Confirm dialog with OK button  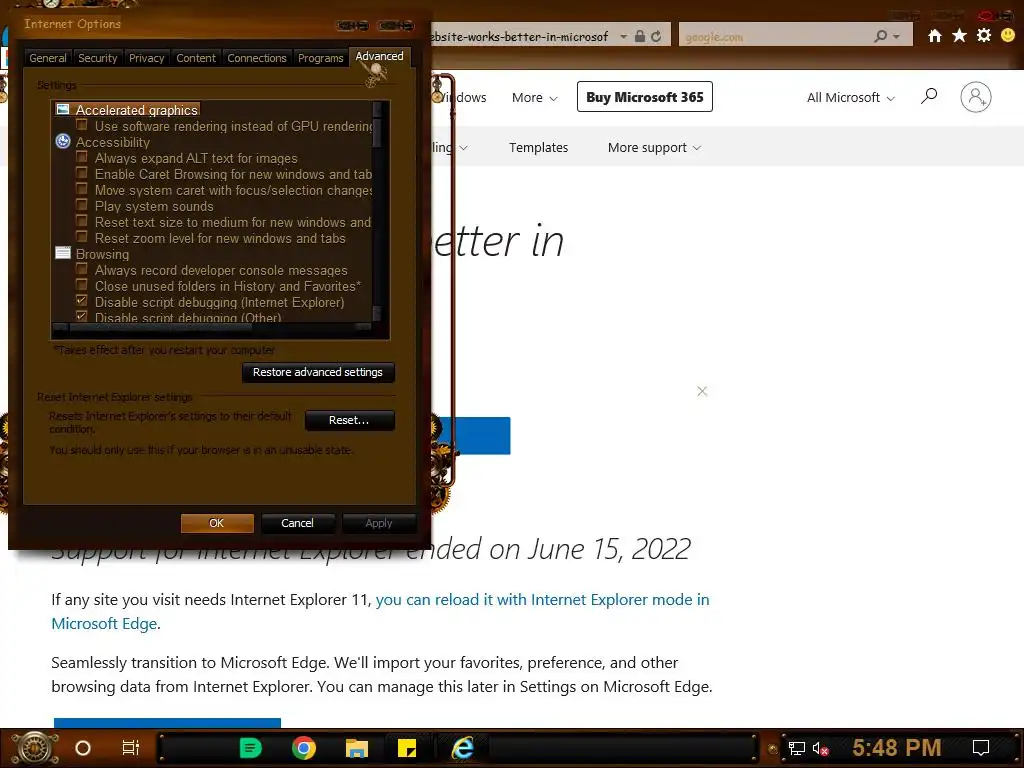pyautogui.click(x=217, y=523)
